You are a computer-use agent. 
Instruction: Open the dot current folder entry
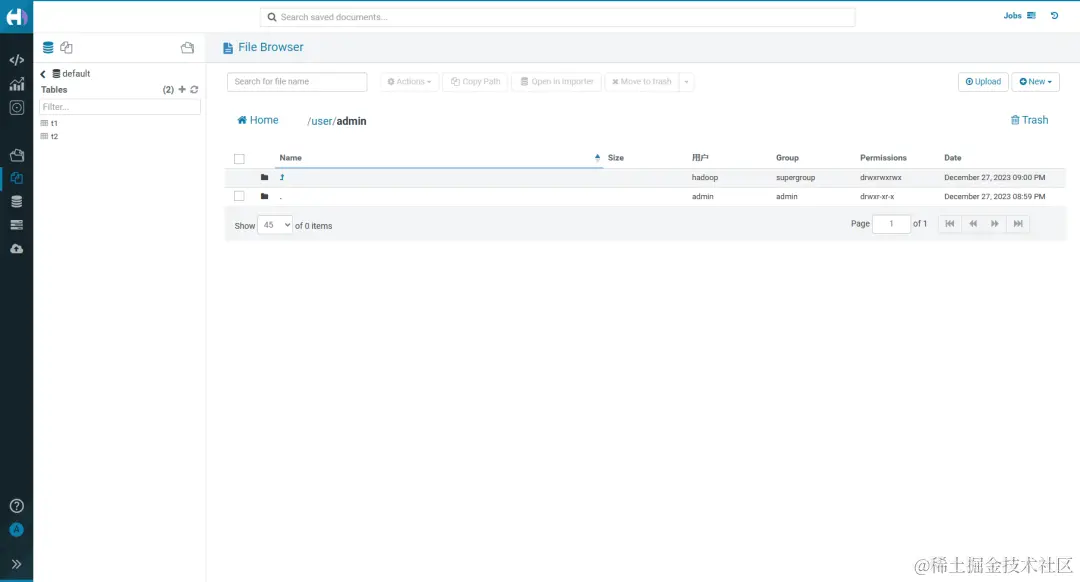coord(280,197)
